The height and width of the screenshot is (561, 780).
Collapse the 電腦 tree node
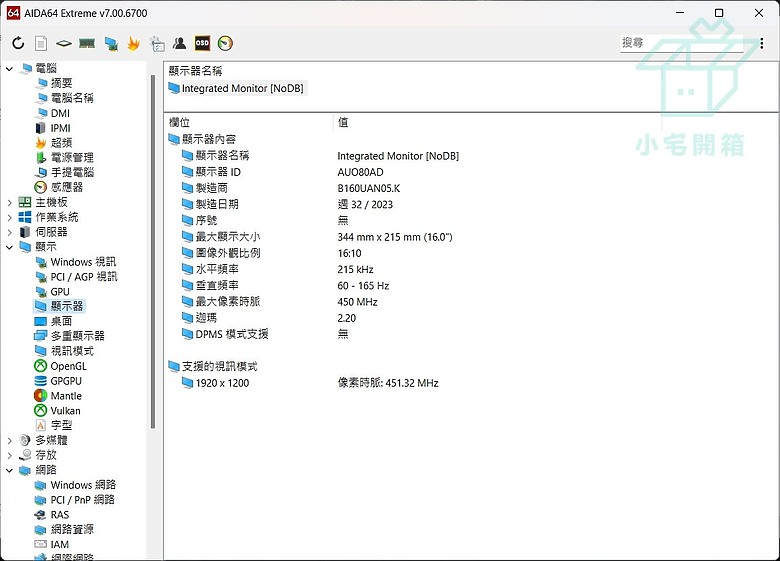coord(9,68)
